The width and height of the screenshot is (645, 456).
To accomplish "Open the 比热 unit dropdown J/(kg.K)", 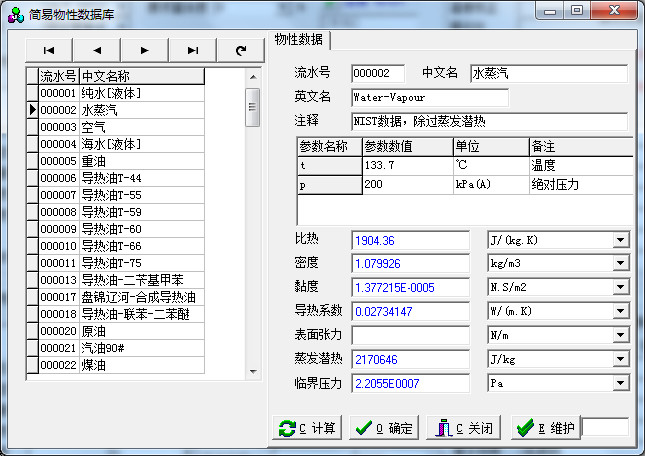I will 620,240.
